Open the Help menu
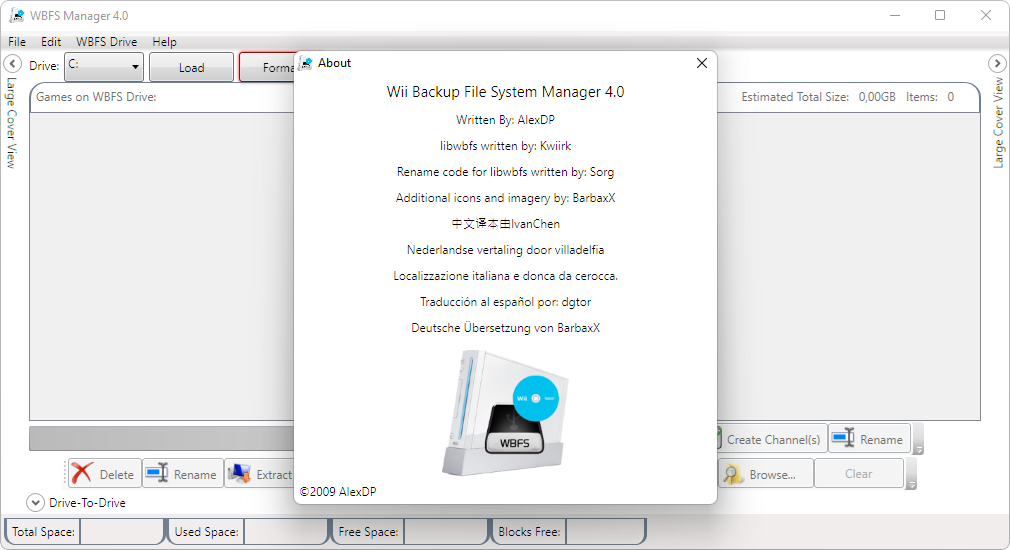The image size is (1010, 550). coord(164,42)
